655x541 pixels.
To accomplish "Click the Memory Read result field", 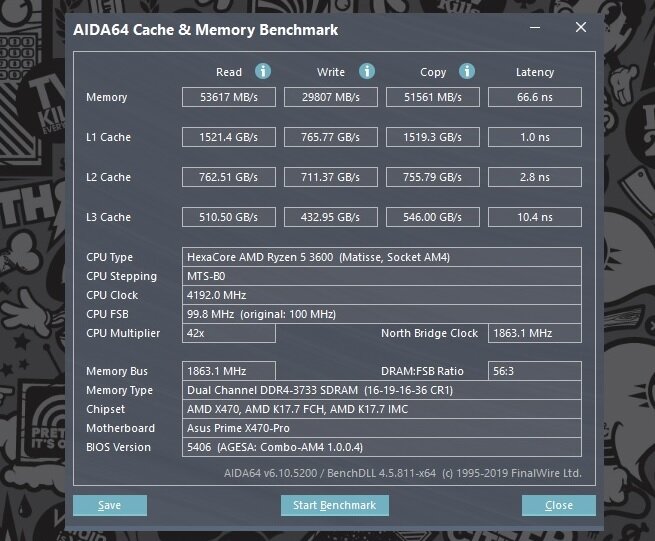I will tap(228, 97).
